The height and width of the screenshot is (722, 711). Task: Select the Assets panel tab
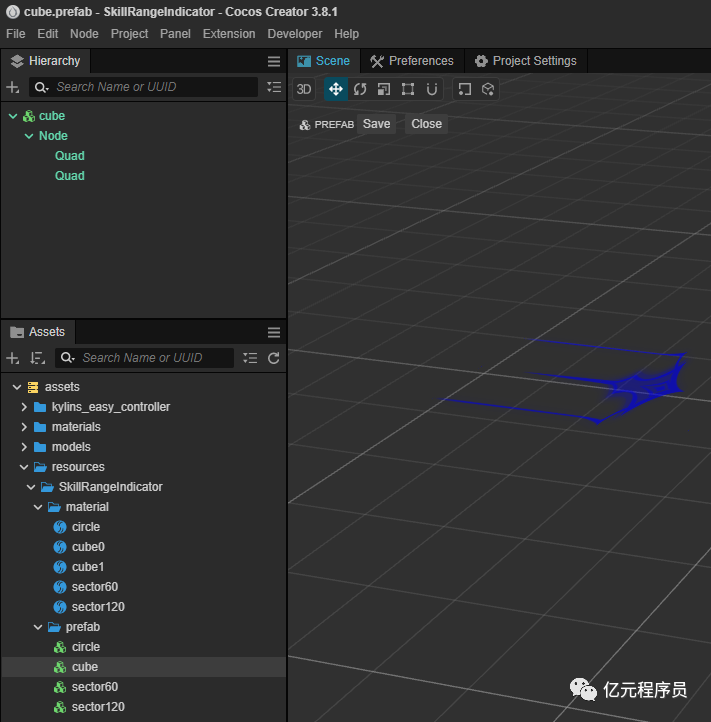[38, 332]
